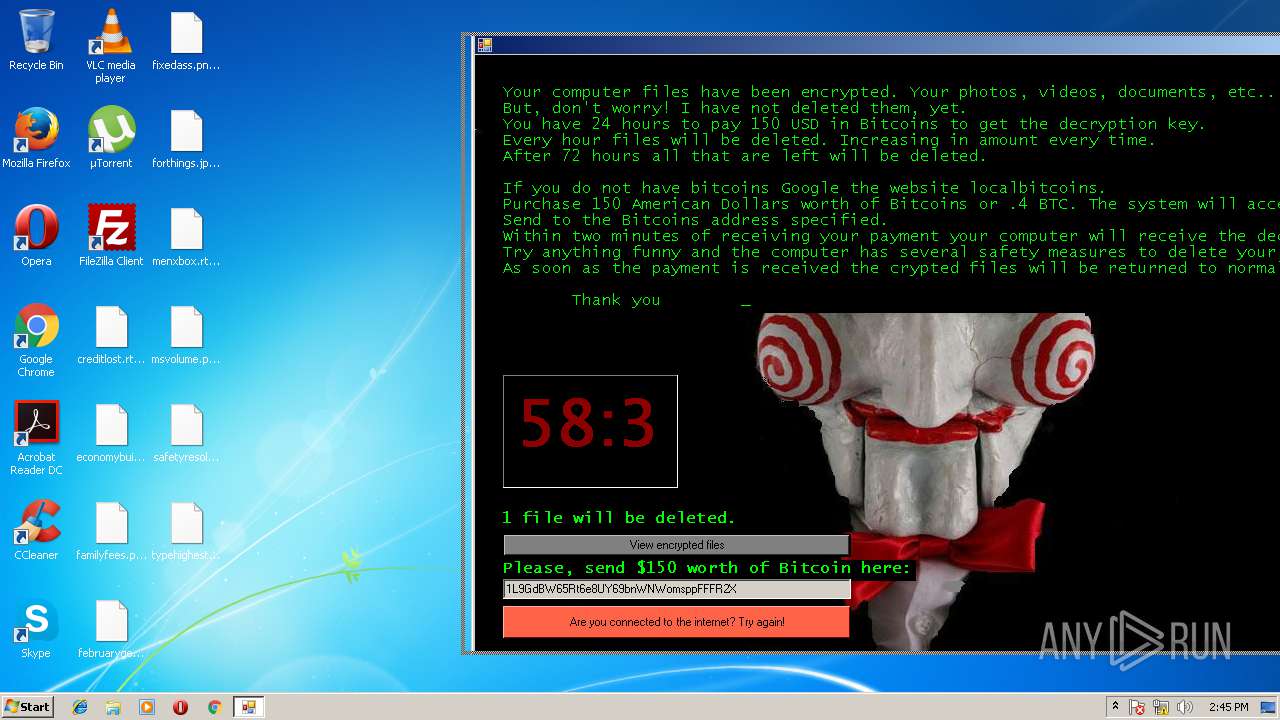
Task: Select the creditlost.rtf desktop file
Action: coord(110,334)
